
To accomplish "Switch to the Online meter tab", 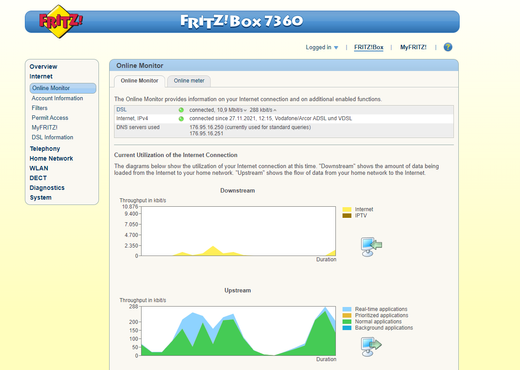I will (x=189, y=81).
